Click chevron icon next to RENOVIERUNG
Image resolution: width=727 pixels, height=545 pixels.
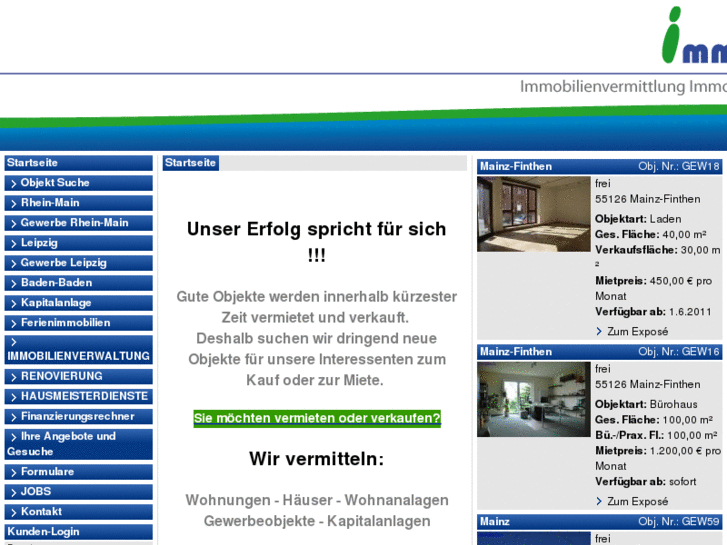coord(13,377)
